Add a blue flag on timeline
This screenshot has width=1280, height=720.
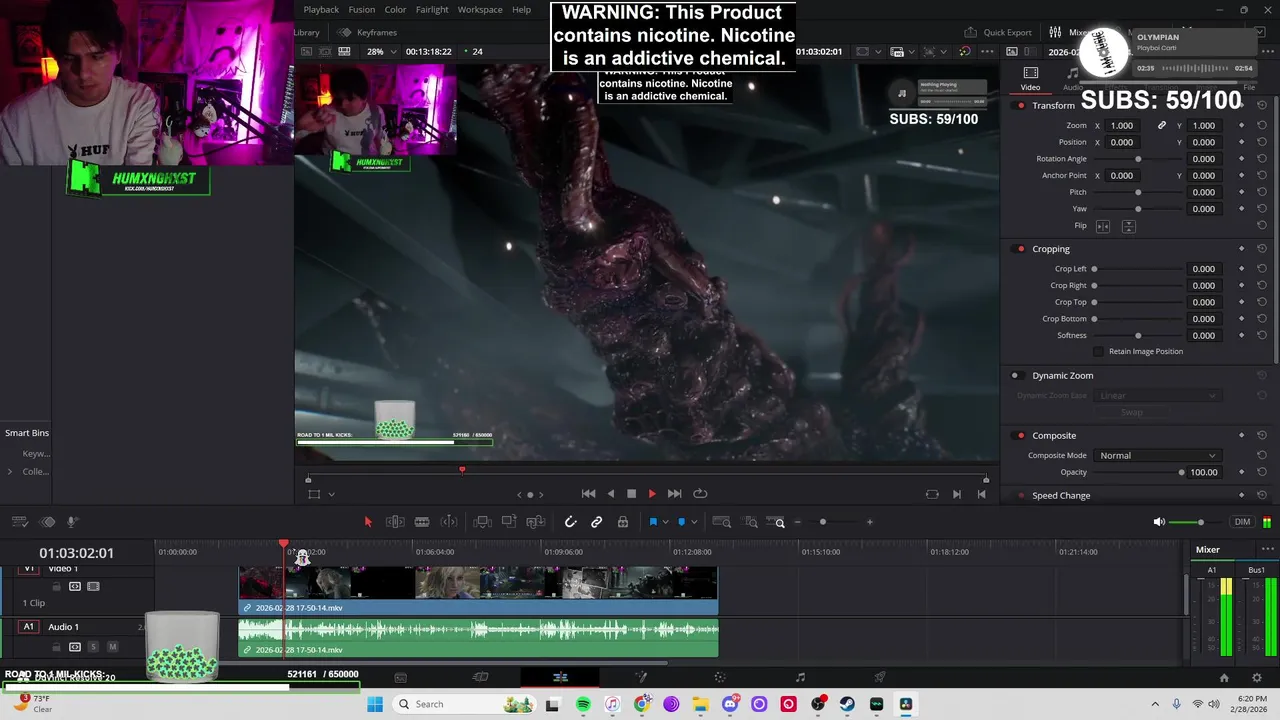(653, 522)
